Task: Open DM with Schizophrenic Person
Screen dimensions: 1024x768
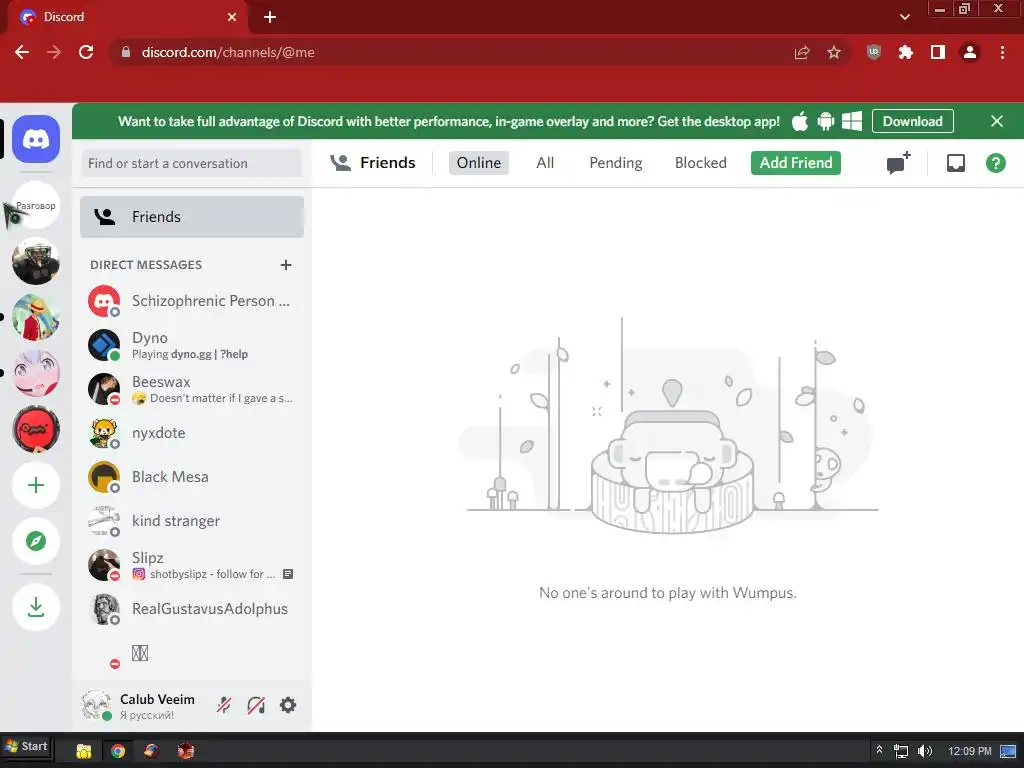Action: (192, 301)
